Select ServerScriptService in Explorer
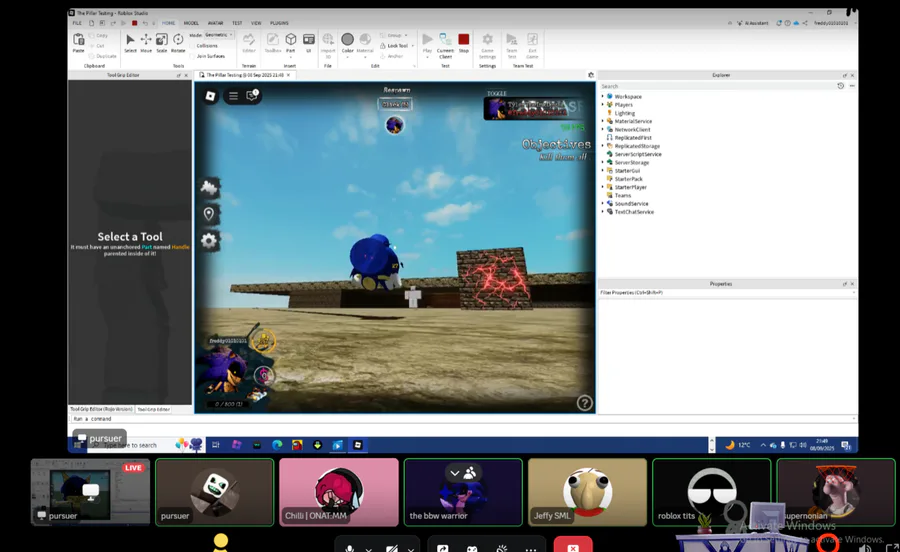Image resolution: width=900 pixels, height=552 pixels. click(638, 154)
